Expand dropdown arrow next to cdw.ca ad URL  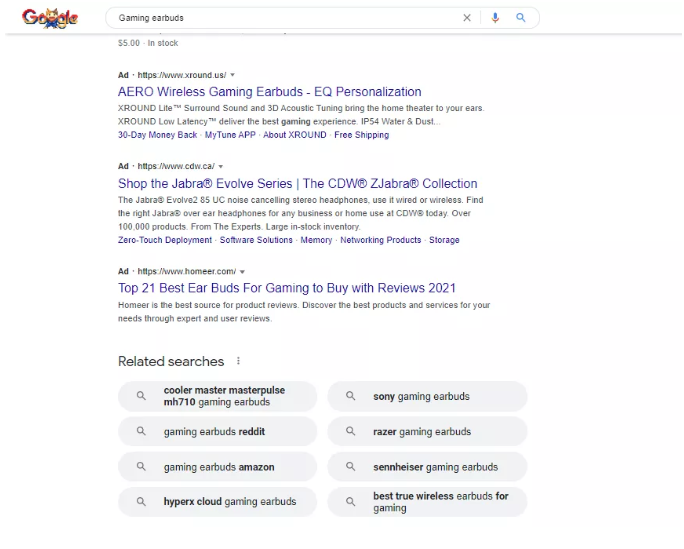click(x=221, y=166)
